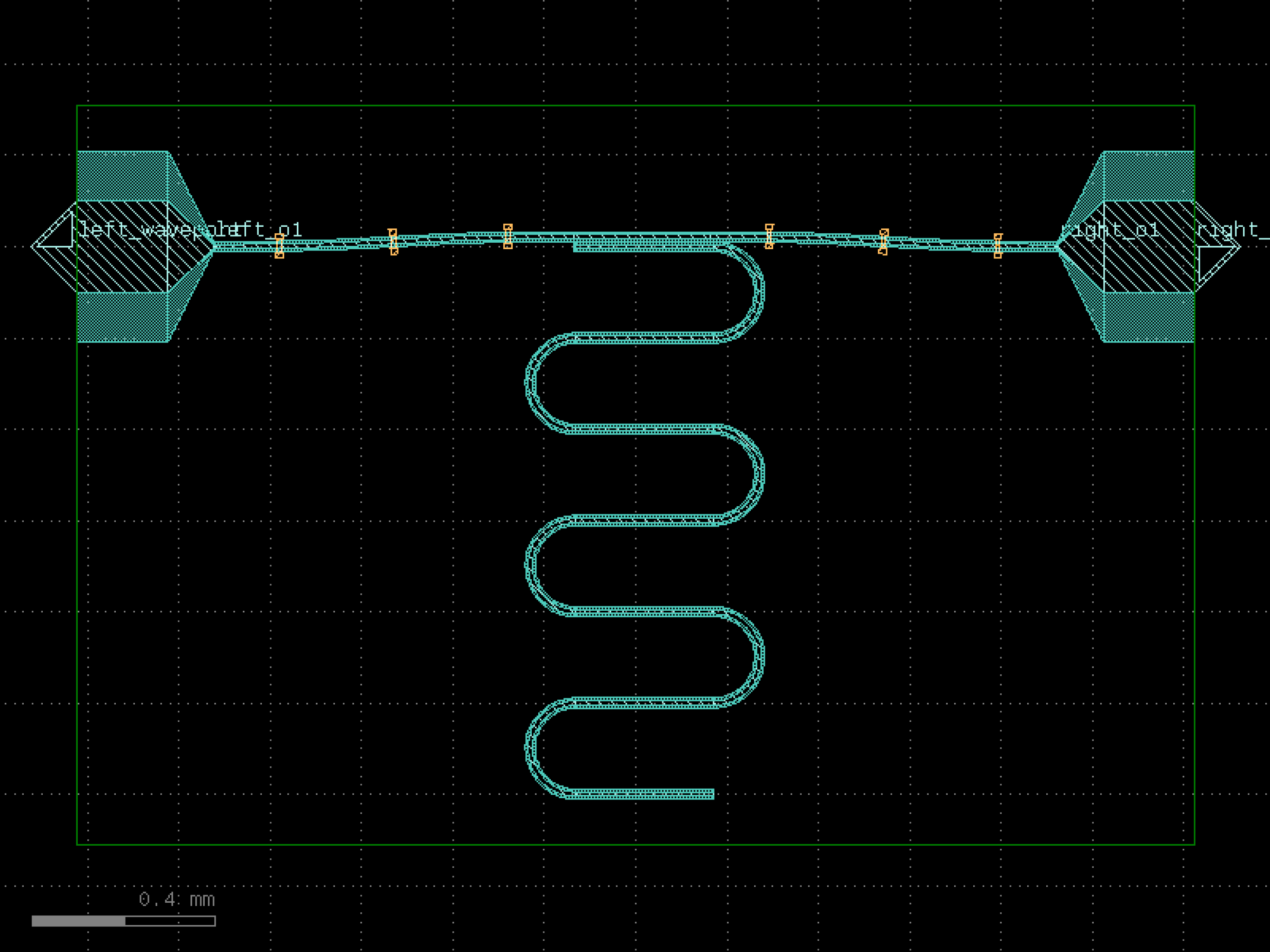
Task: Click the green bounding box bottom edge
Action: click(635, 845)
